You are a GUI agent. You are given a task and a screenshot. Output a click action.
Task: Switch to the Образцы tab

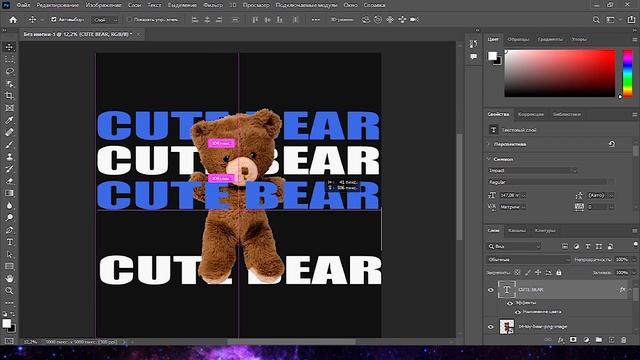pyautogui.click(x=518, y=40)
